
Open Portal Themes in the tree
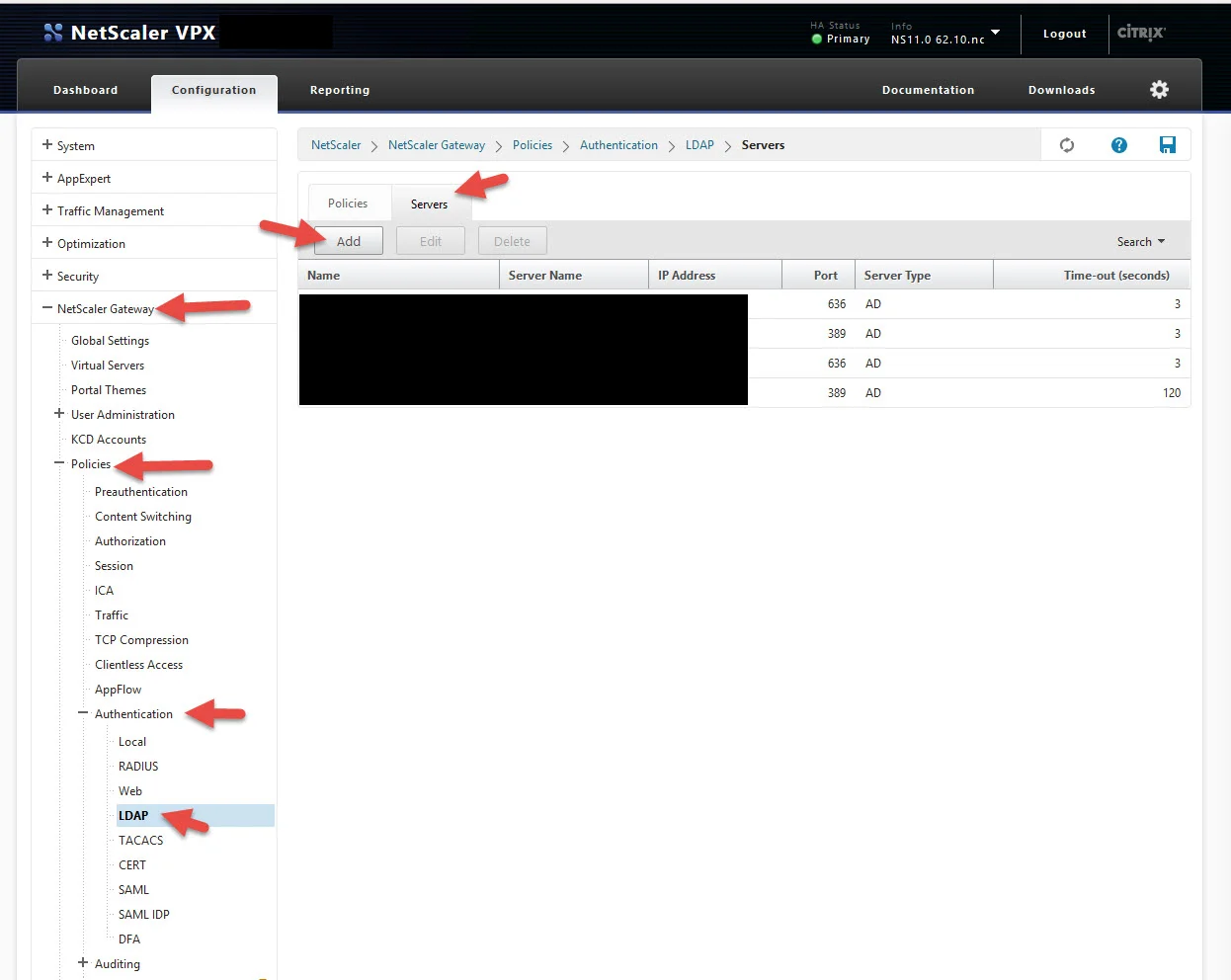click(x=109, y=390)
